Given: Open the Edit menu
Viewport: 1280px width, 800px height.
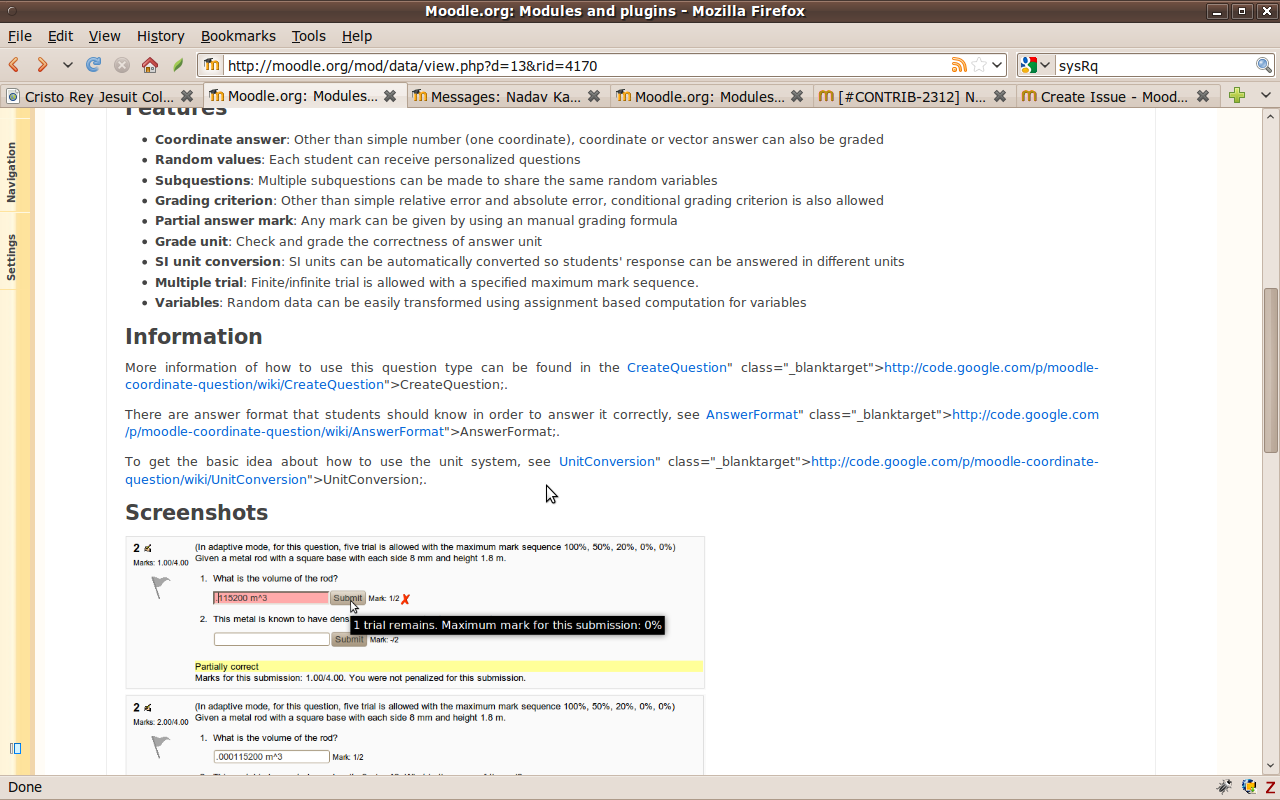Looking at the screenshot, I should [x=60, y=36].
